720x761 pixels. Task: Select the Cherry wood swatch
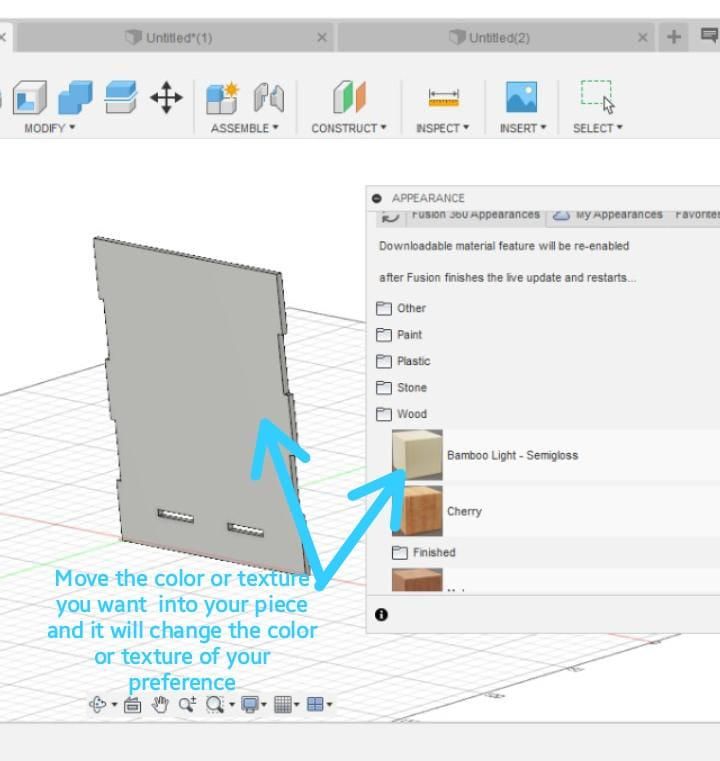417,511
